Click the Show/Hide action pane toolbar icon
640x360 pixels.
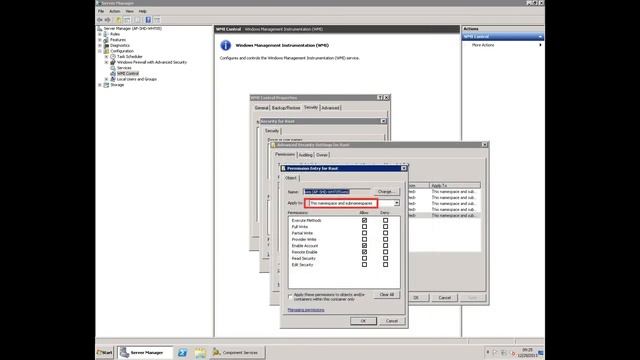157,20
